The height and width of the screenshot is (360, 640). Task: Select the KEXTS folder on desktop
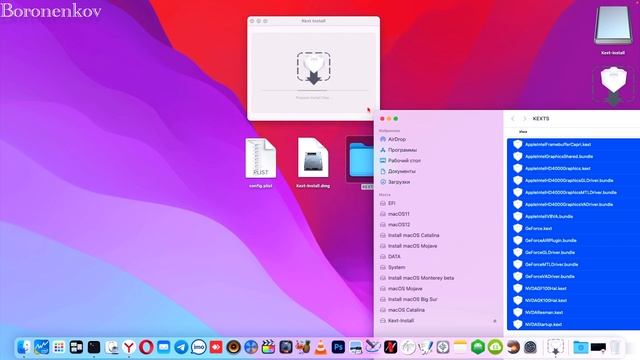coord(361,162)
